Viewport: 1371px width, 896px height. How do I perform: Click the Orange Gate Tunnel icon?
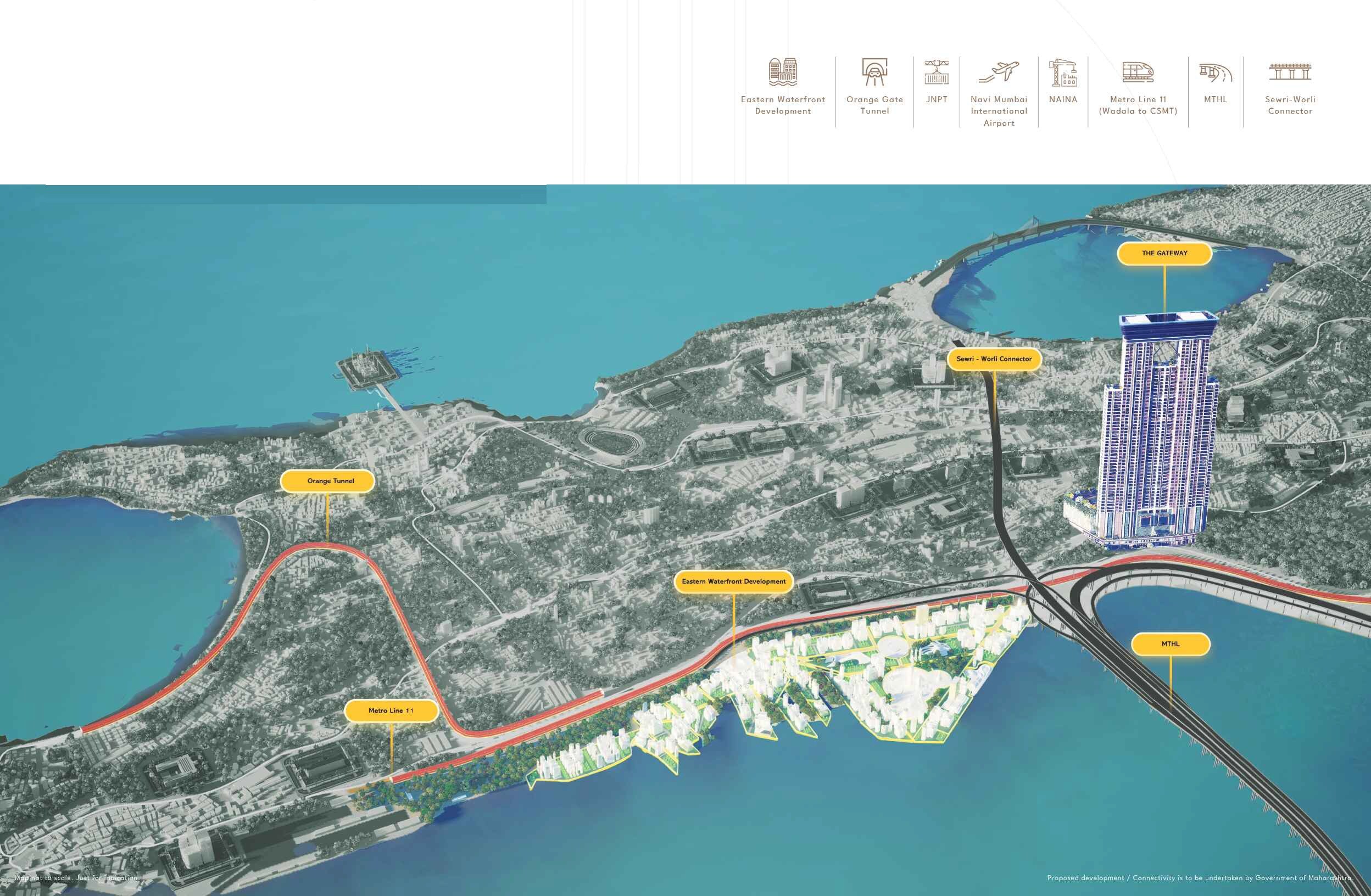874,72
